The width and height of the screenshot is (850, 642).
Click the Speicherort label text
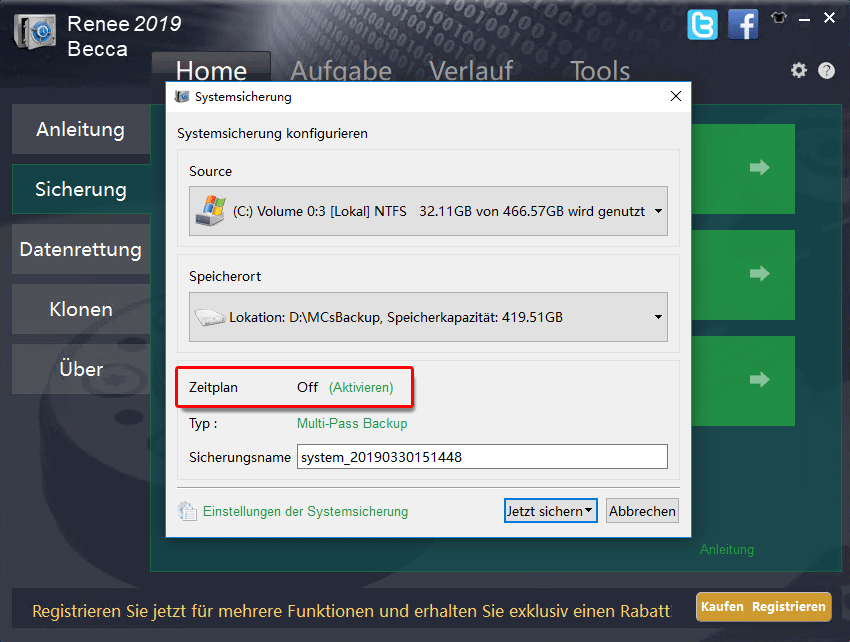pos(225,277)
